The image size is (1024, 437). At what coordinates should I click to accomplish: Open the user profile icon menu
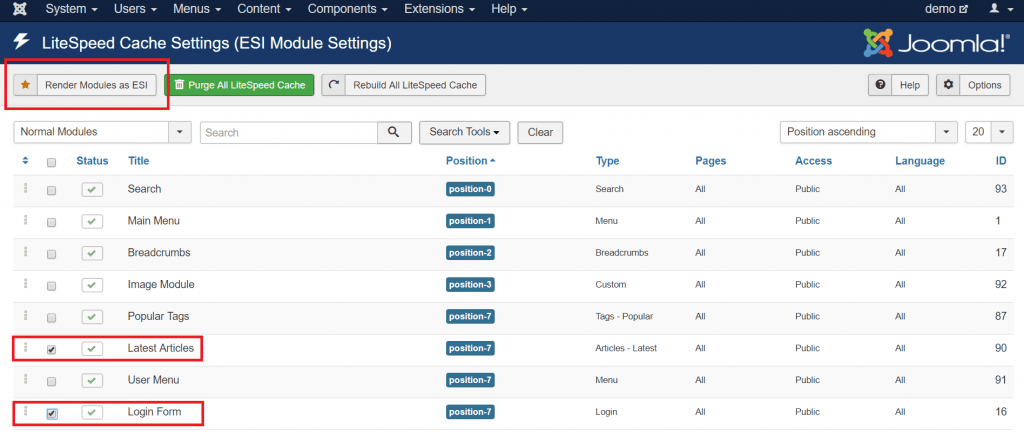click(x=999, y=9)
